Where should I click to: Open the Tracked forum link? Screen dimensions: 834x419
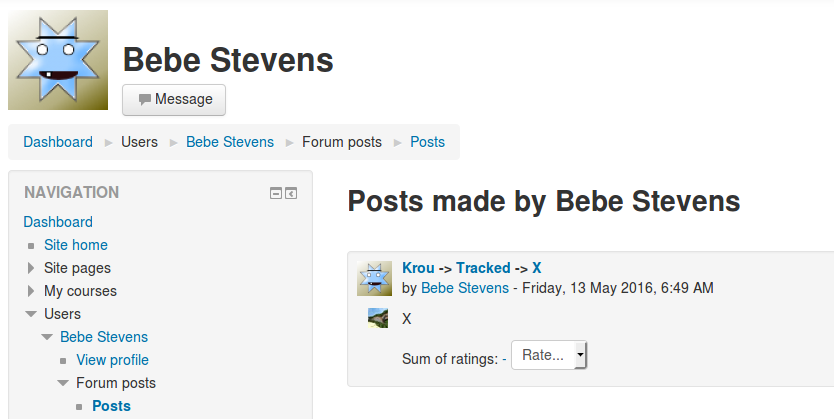[x=483, y=268]
